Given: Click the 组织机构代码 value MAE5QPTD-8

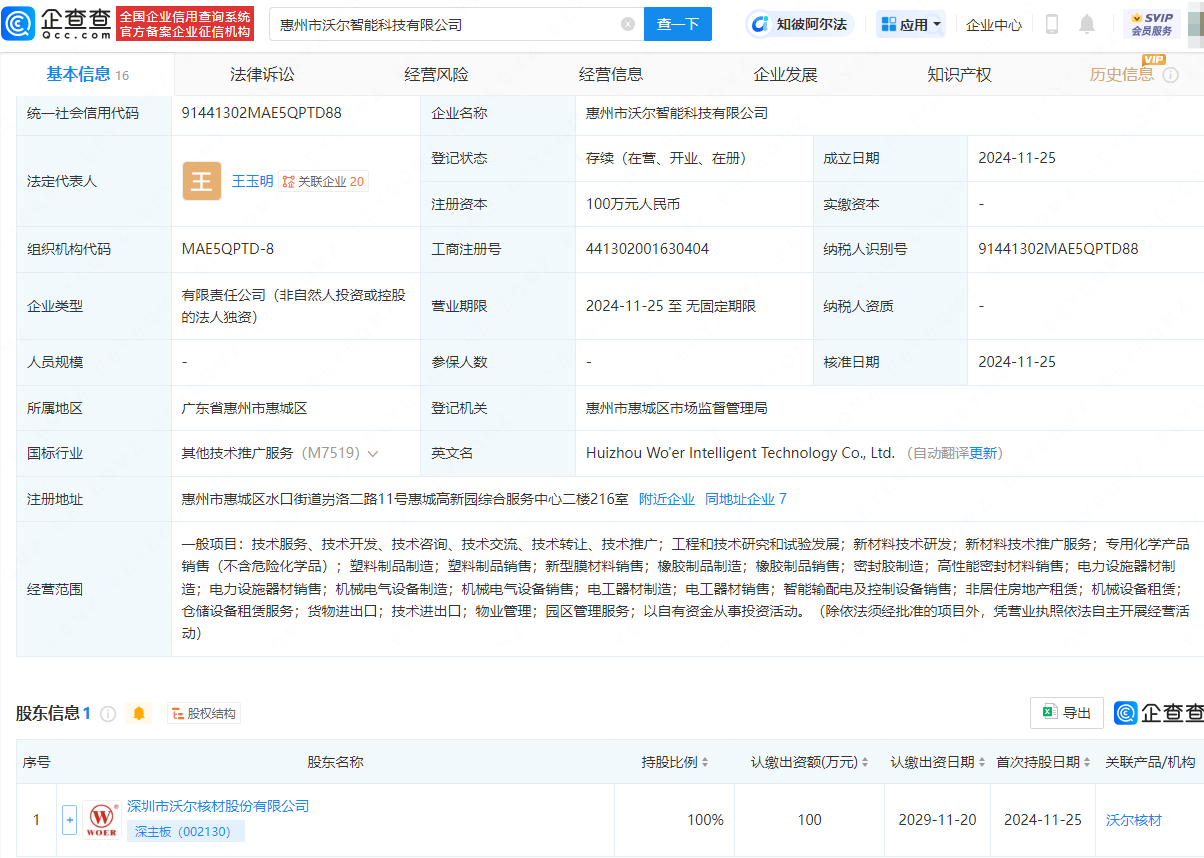Looking at the screenshot, I should tap(228, 249).
